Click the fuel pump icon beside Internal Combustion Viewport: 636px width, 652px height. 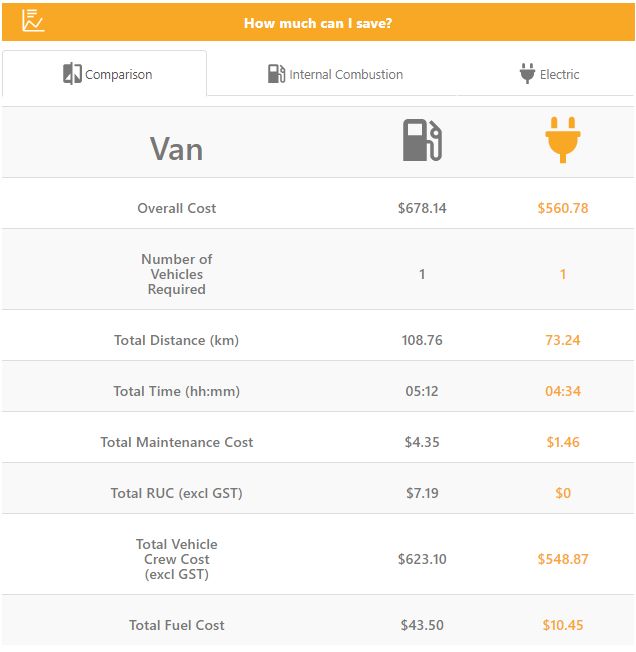(x=276, y=74)
